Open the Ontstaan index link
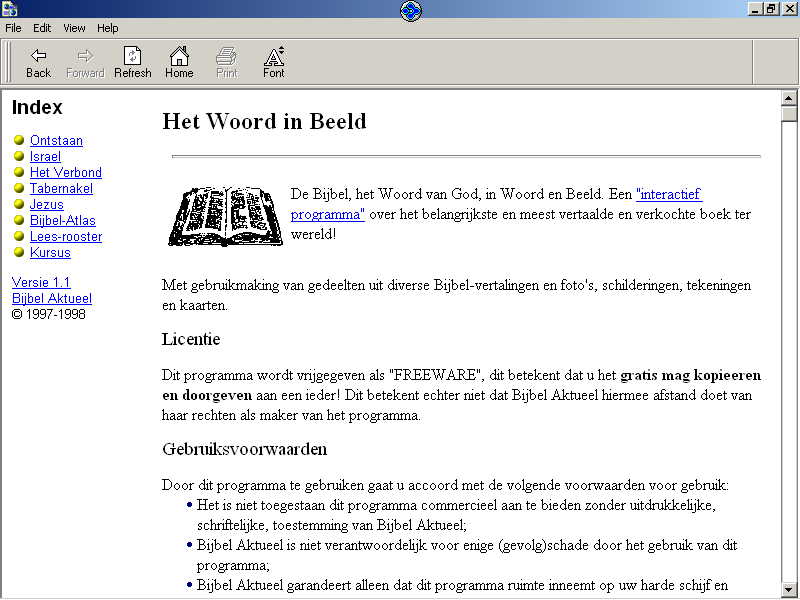 (x=56, y=140)
